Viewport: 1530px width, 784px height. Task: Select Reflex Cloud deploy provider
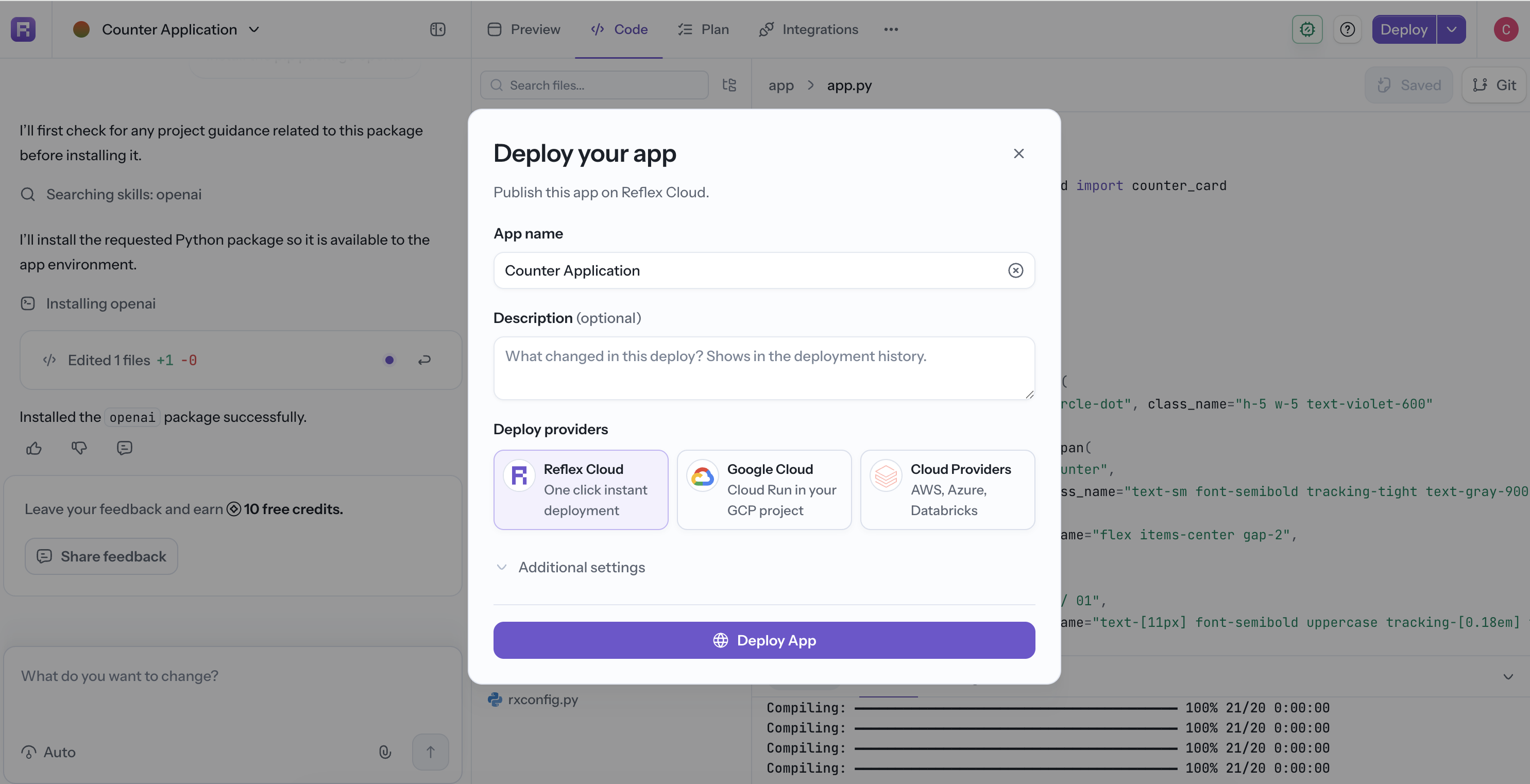click(x=580, y=489)
